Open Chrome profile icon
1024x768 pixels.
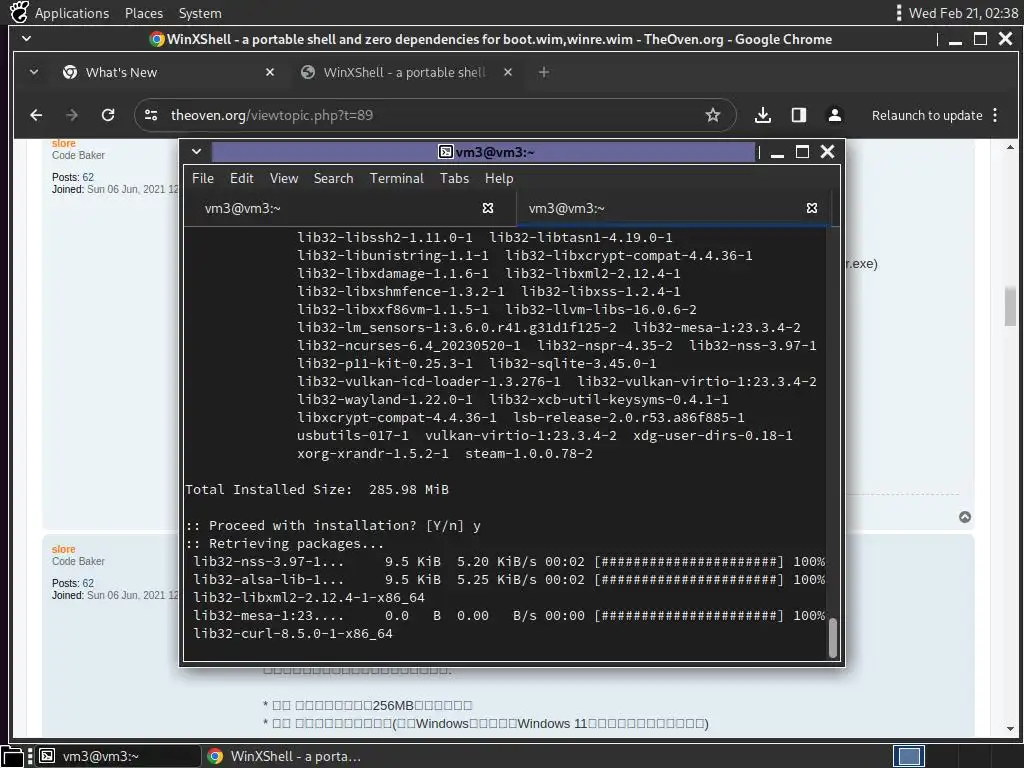click(835, 116)
